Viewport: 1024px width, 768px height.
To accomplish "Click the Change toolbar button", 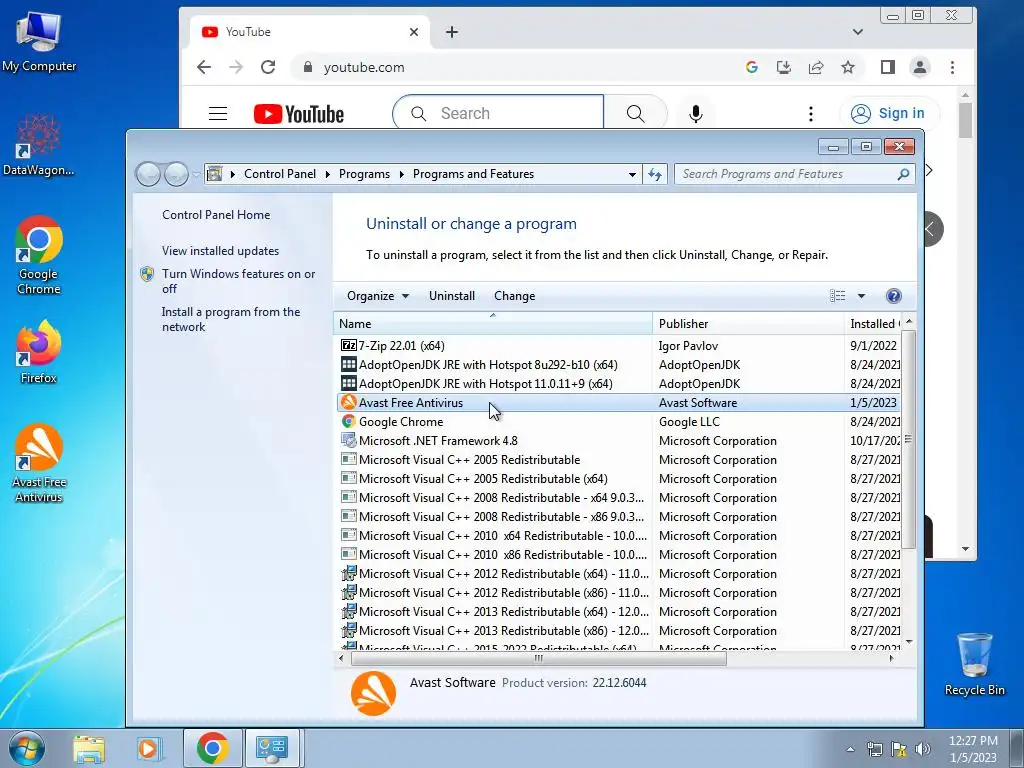I will pos(515,296).
